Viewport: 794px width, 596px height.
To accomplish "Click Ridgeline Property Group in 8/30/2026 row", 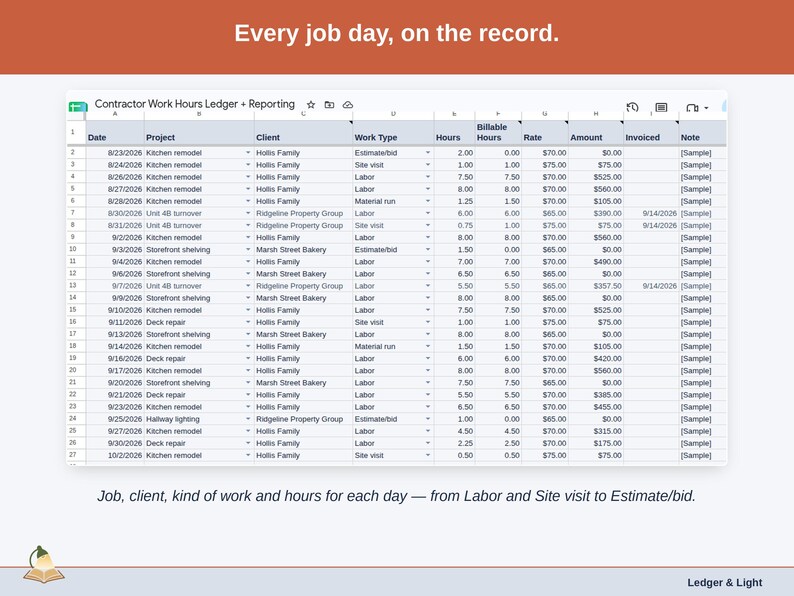I will coord(303,213).
